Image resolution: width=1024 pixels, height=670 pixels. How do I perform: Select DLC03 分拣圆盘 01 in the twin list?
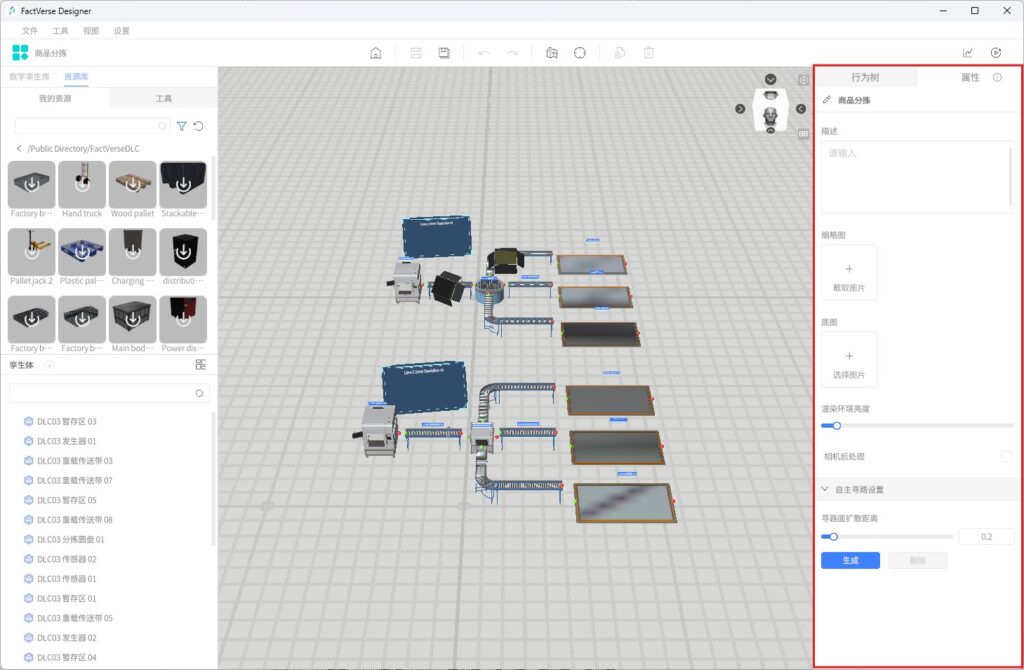70,539
